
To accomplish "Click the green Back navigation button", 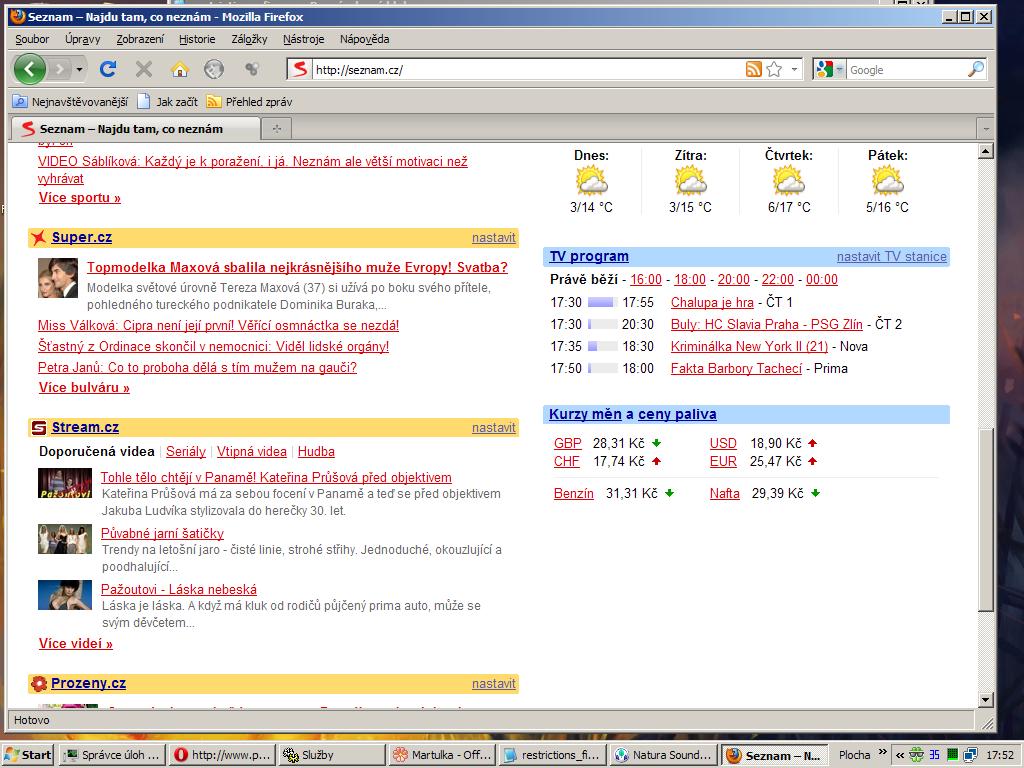I will (x=30, y=69).
